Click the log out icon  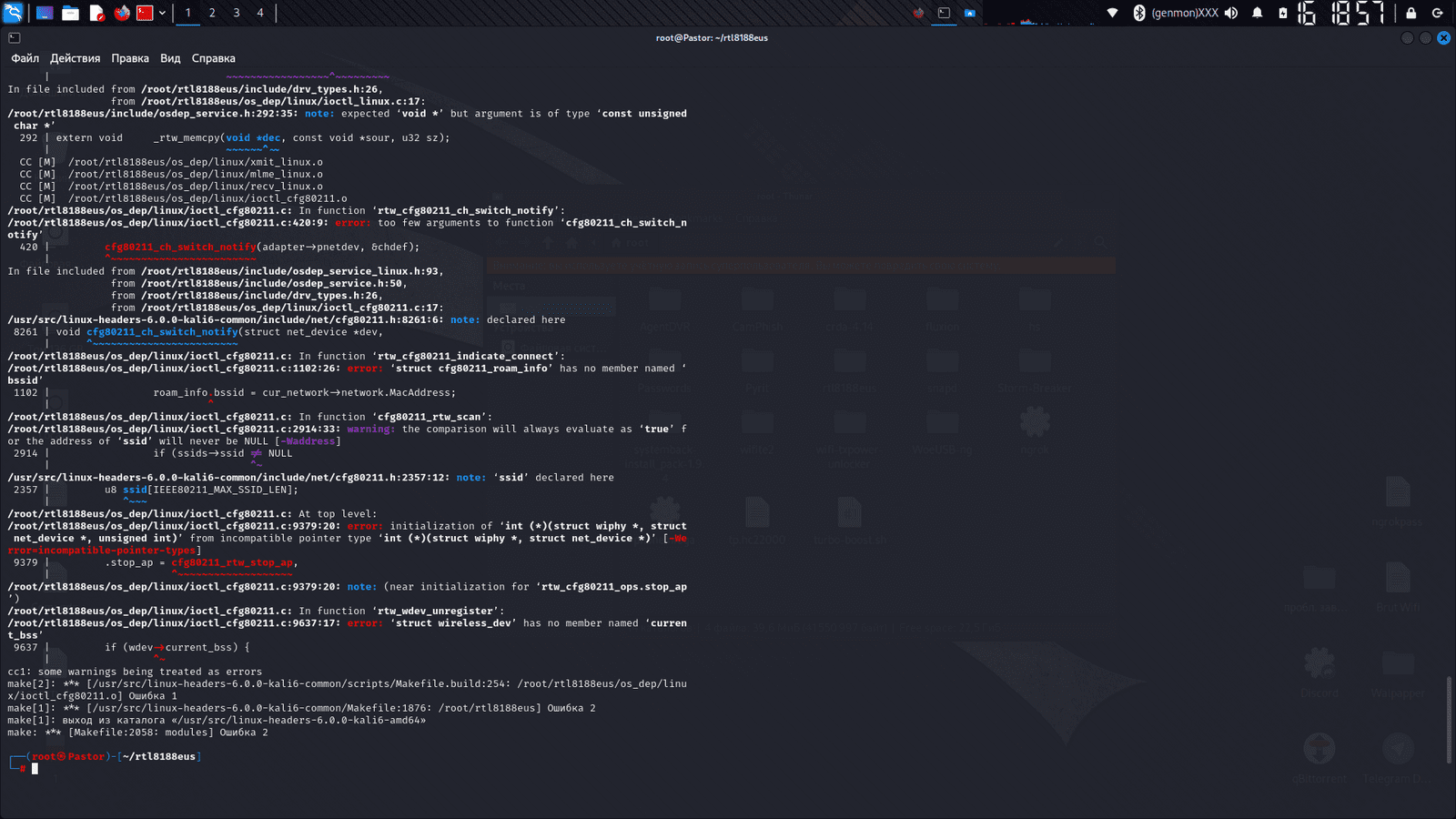click(x=1438, y=13)
